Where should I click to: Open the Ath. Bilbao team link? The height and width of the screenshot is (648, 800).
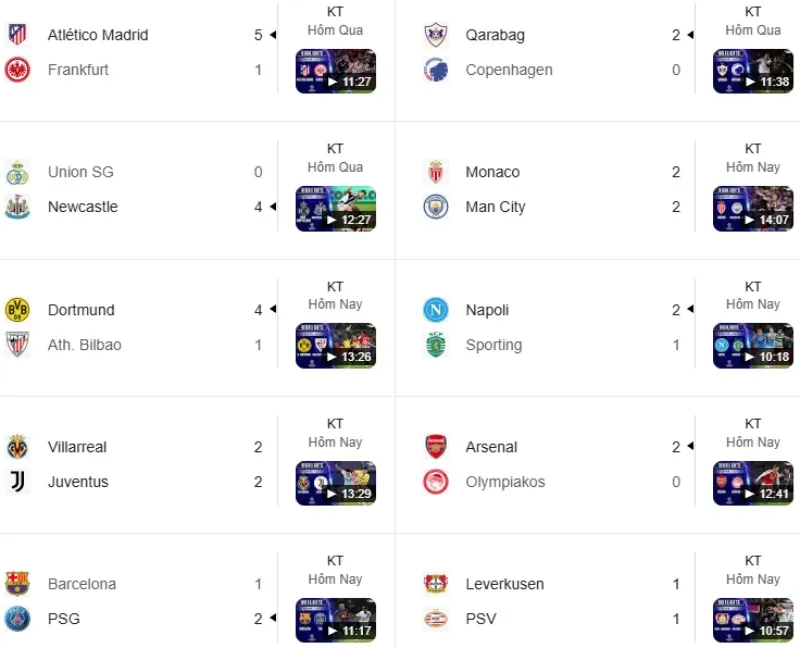click(85, 345)
